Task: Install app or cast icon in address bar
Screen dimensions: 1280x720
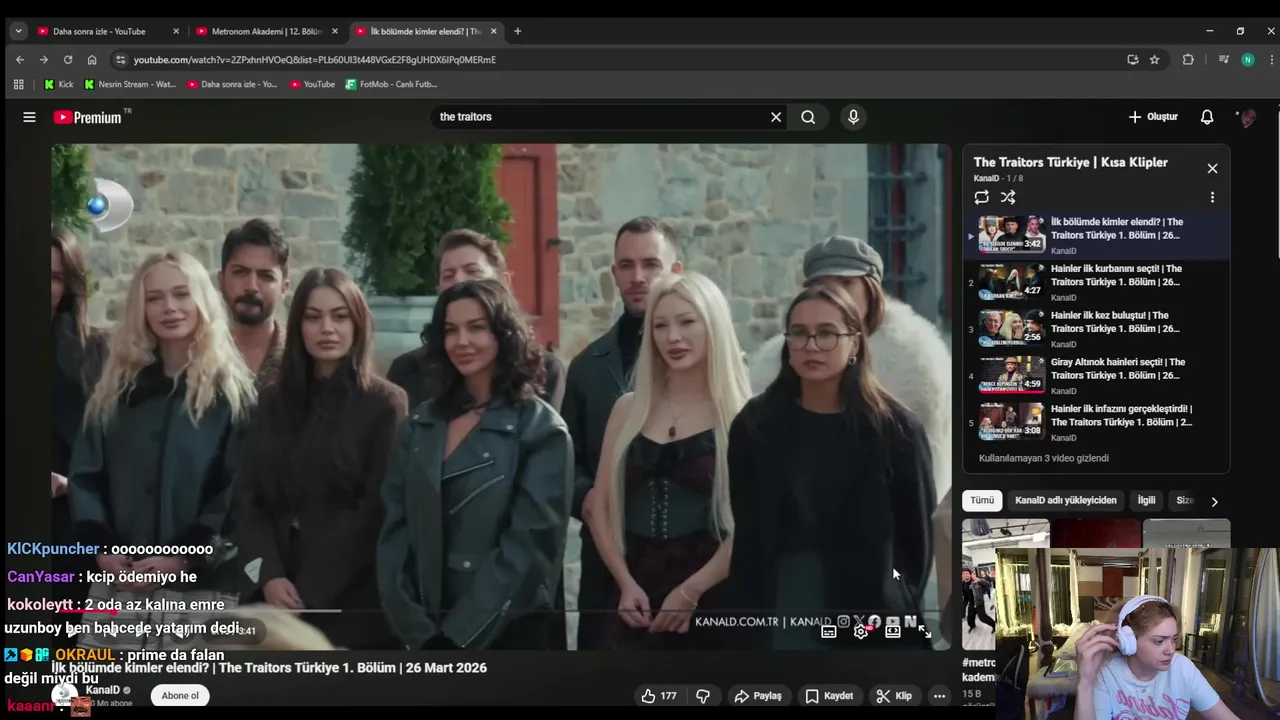Action: click(1132, 60)
